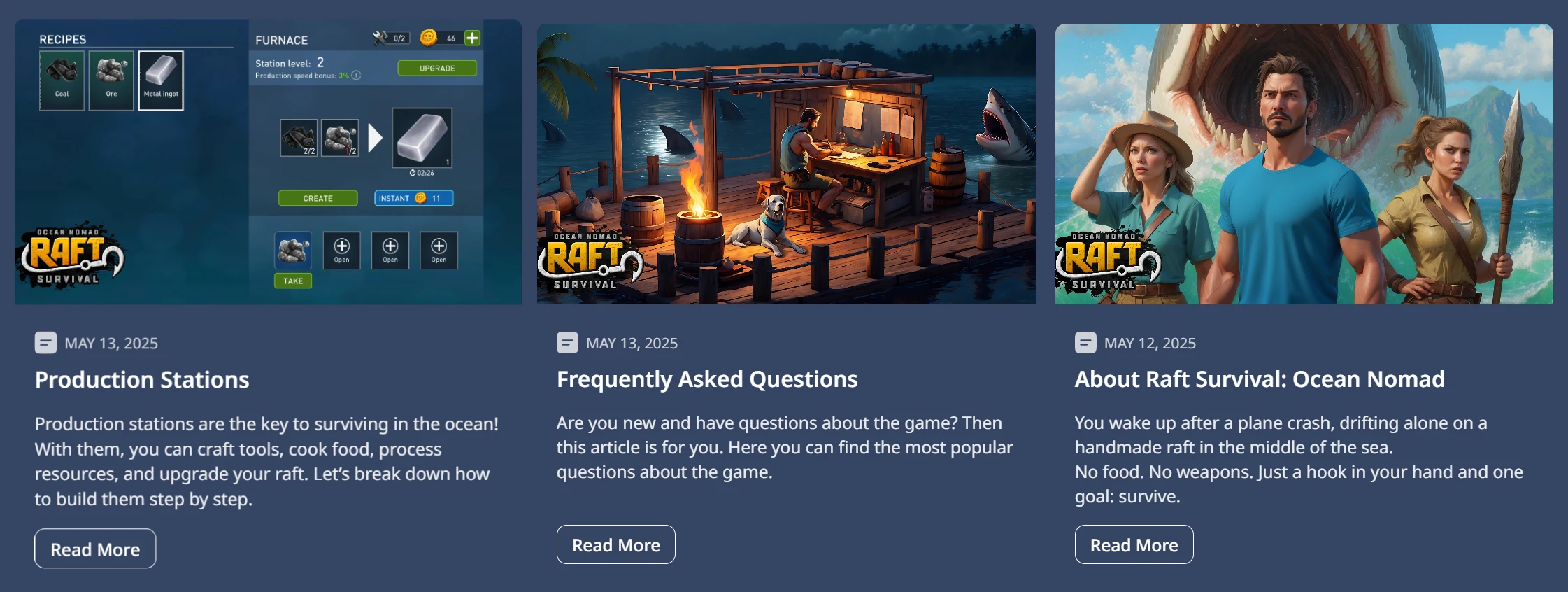Click the TAKE button under ore slot
1568x592 pixels.
coord(293,281)
